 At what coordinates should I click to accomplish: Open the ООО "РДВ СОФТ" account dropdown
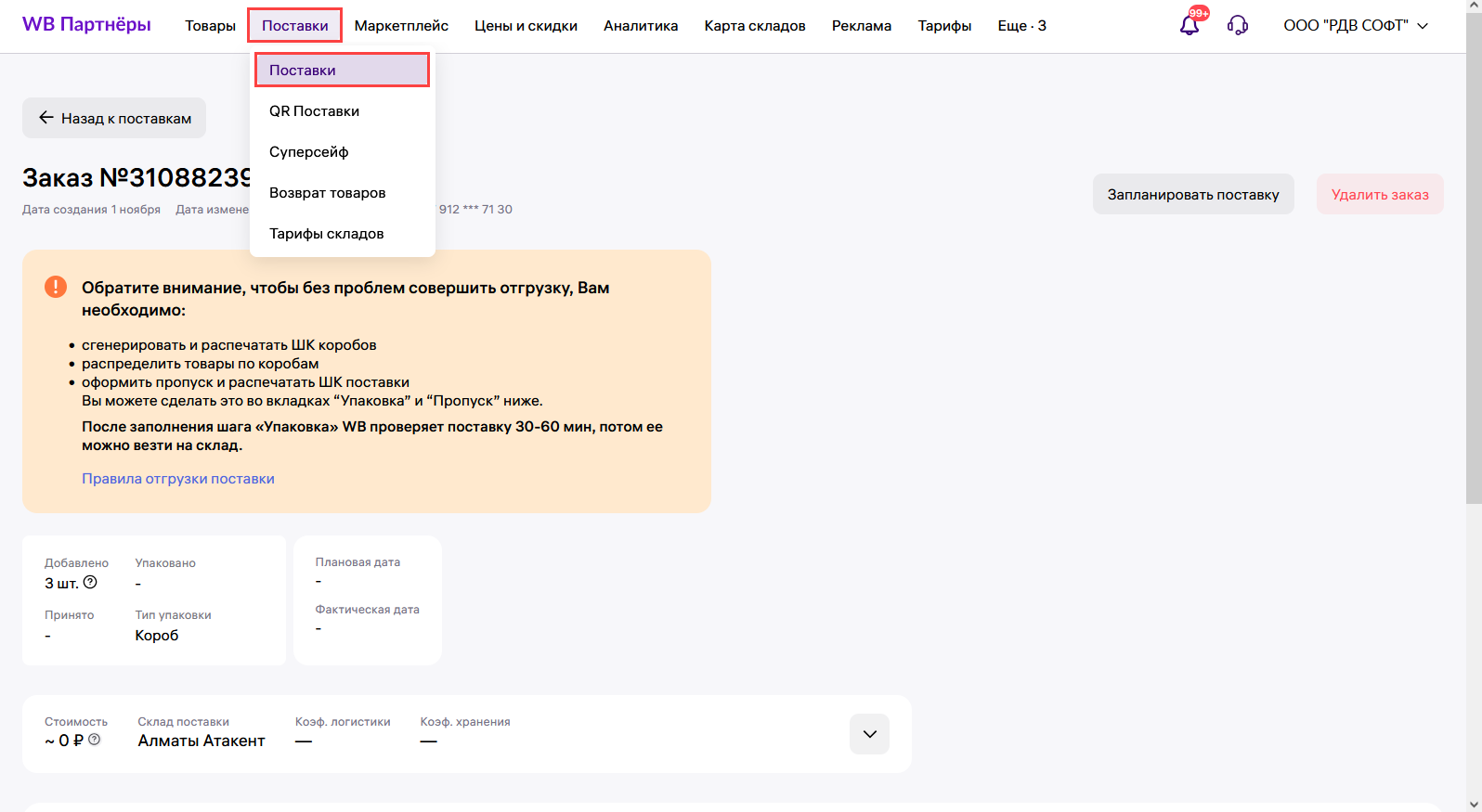click(1355, 25)
